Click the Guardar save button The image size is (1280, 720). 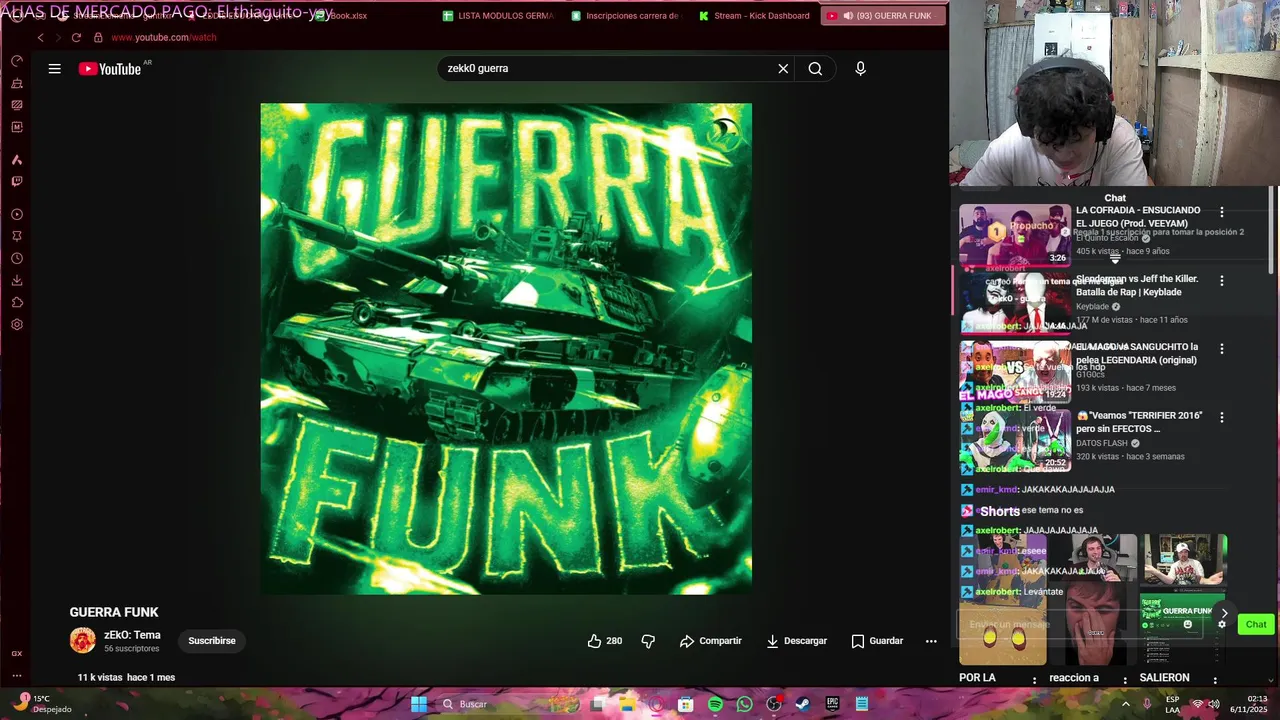tap(877, 641)
